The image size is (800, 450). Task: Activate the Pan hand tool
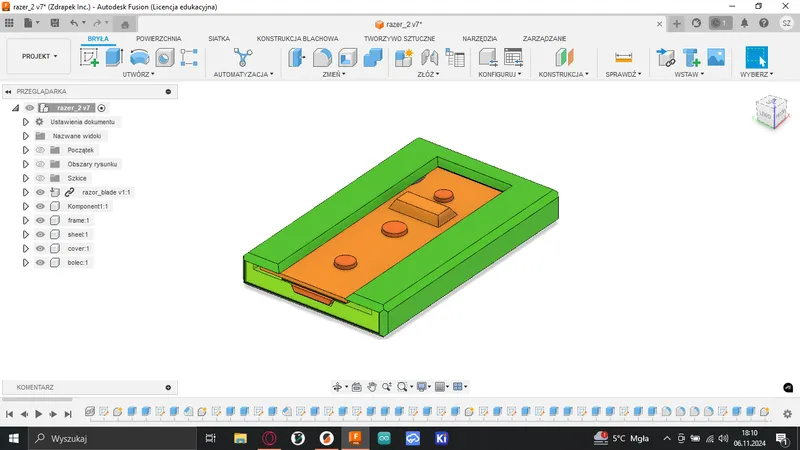[372, 386]
